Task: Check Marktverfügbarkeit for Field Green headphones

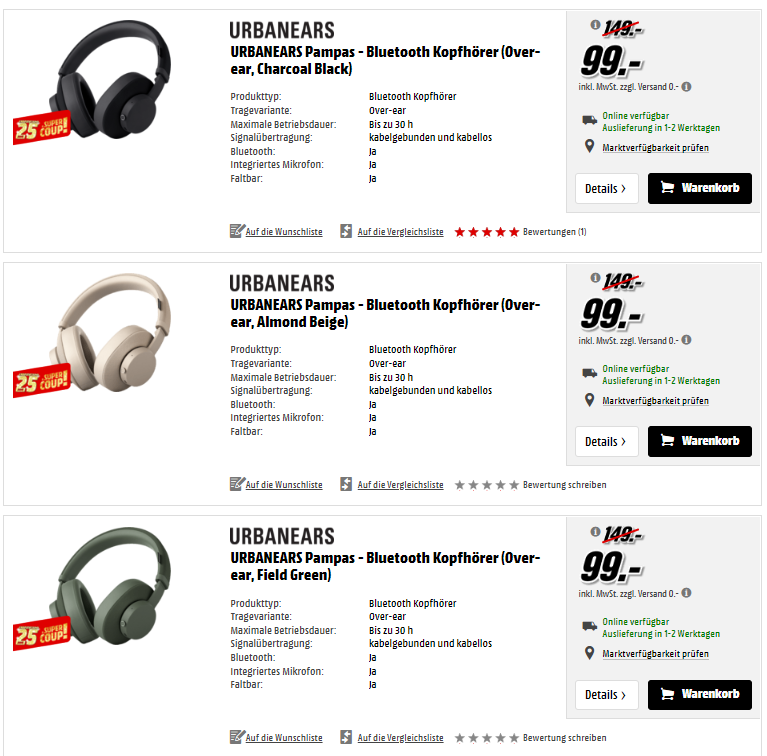Action: point(655,653)
